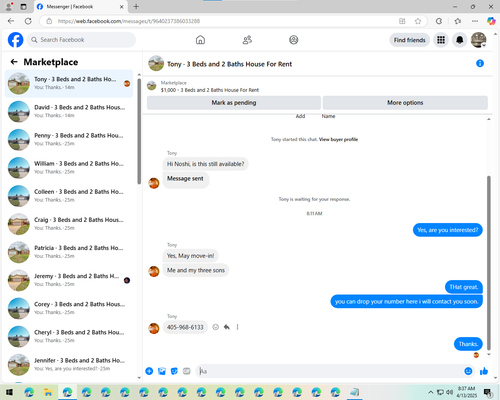
Task: Open the Craig conversation
Action: (x=69, y=224)
